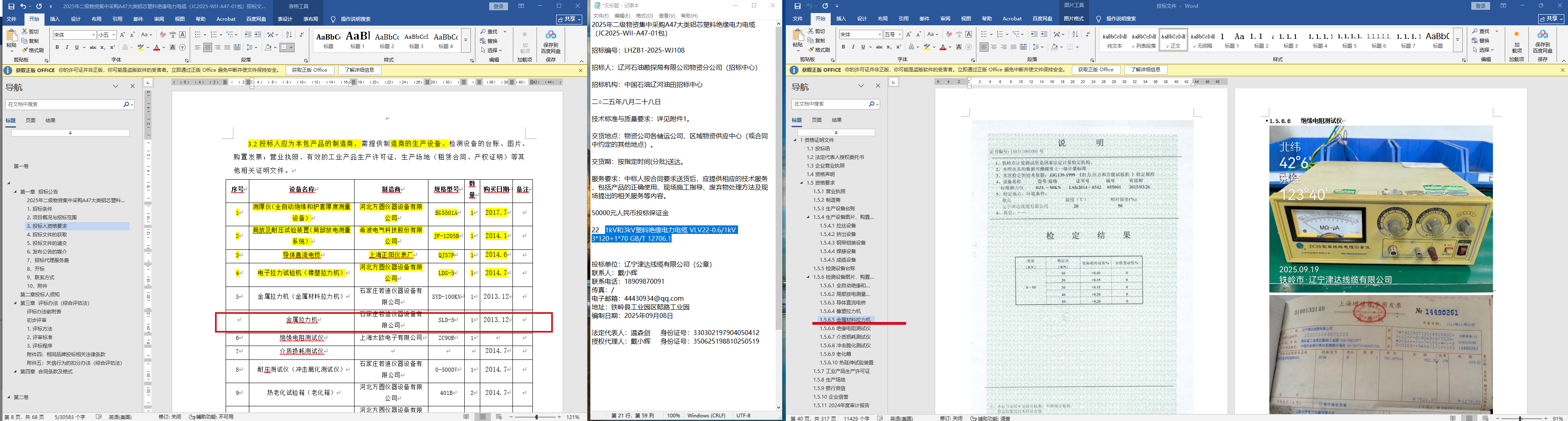
Task: Show paragraph marks in right Word ribbon
Action: tap(1088, 35)
